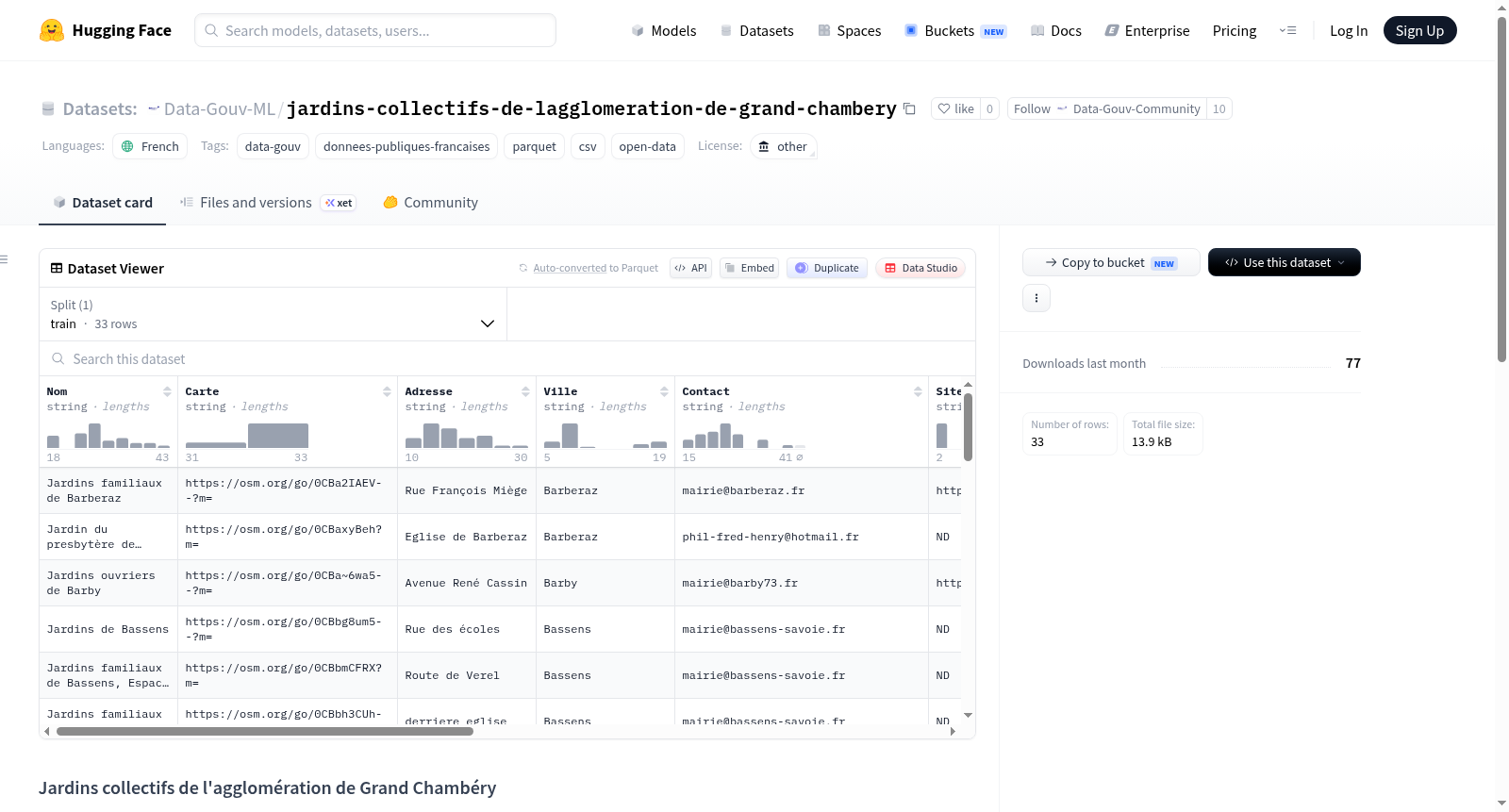The image size is (1509, 812).
Task: Click the API button
Action: [690, 268]
